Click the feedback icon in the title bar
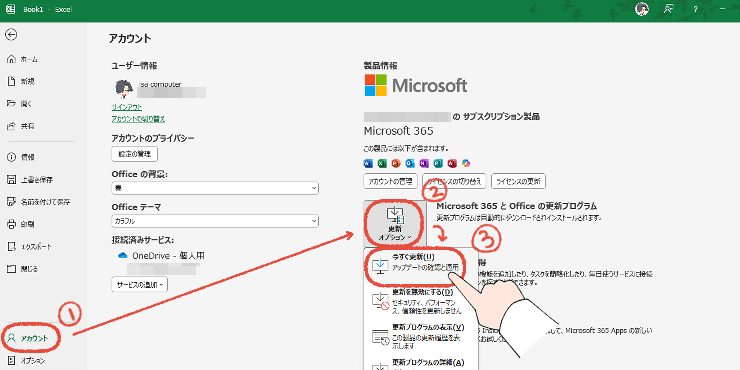 [x=668, y=9]
